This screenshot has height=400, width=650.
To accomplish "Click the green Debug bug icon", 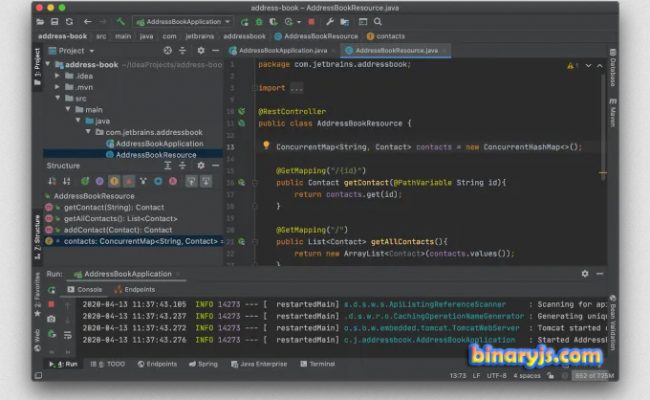I will click(259, 22).
